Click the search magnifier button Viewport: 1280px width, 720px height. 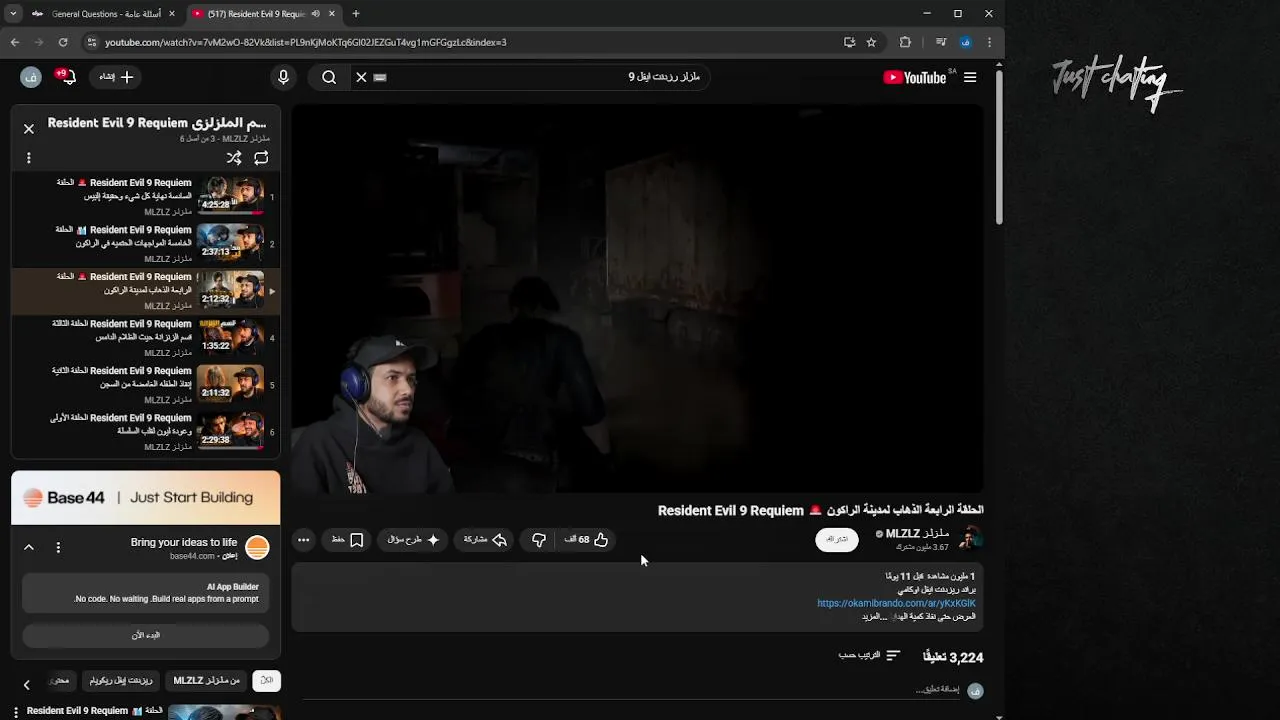[329, 77]
